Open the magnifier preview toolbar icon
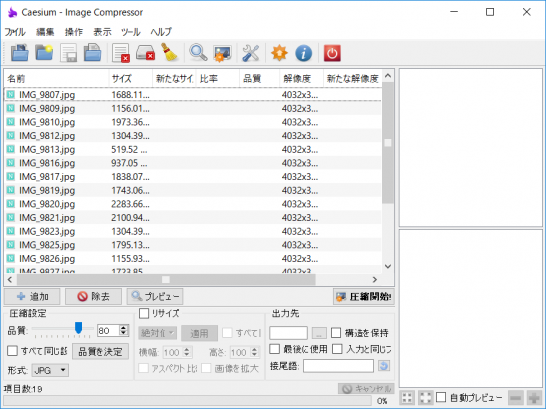Viewport: 546px width, 409px height. [x=198, y=53]
